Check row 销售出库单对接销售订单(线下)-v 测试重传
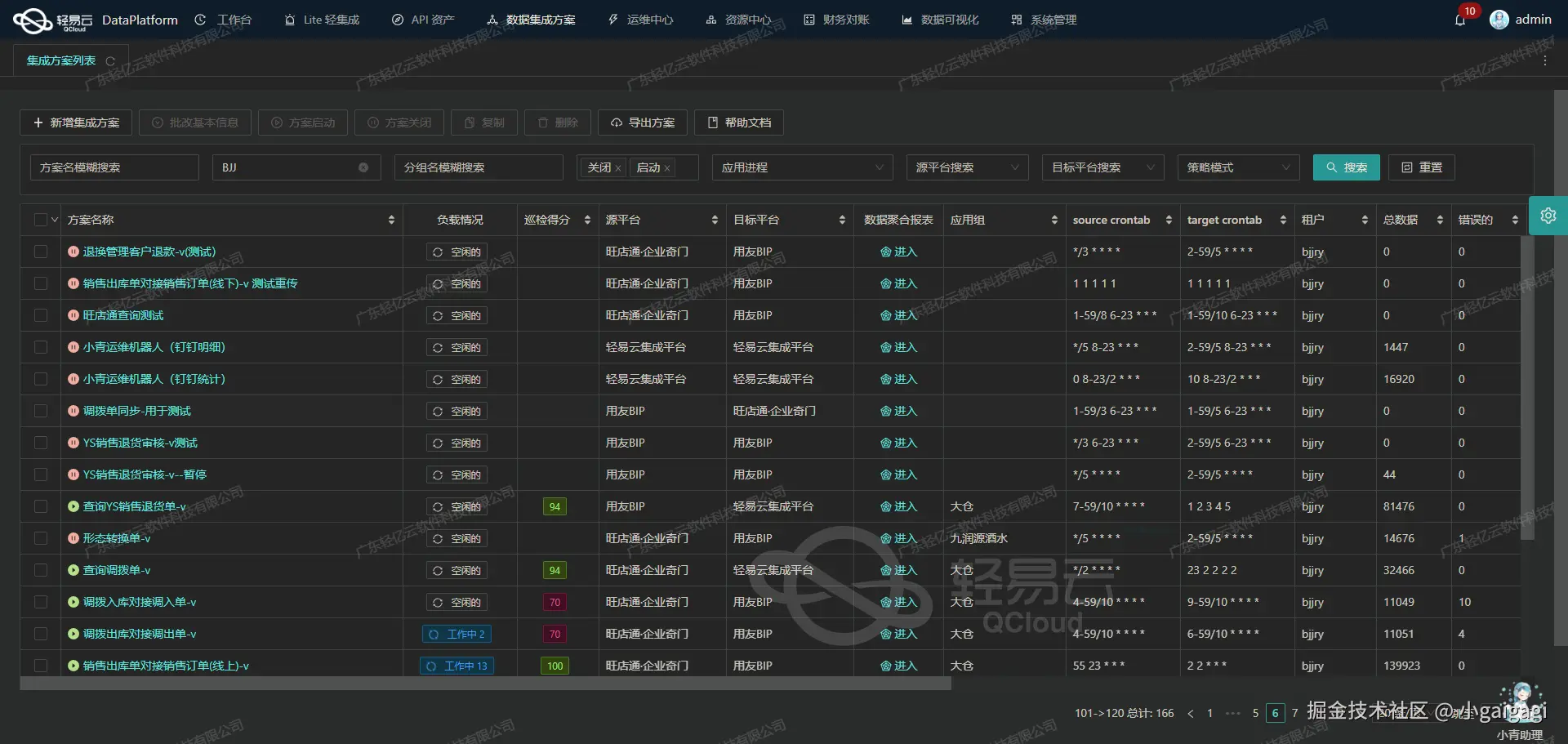The image size is (1568, 744). 41,283
